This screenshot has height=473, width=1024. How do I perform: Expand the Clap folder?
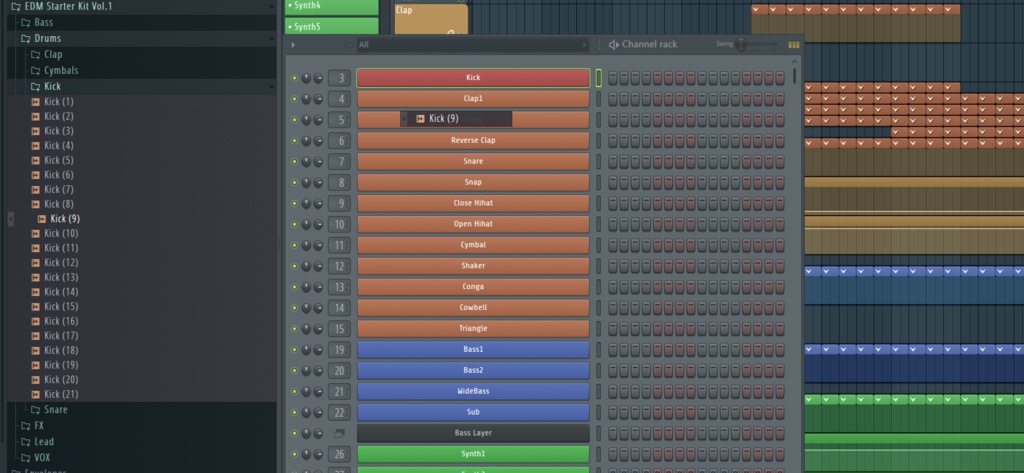52,54
